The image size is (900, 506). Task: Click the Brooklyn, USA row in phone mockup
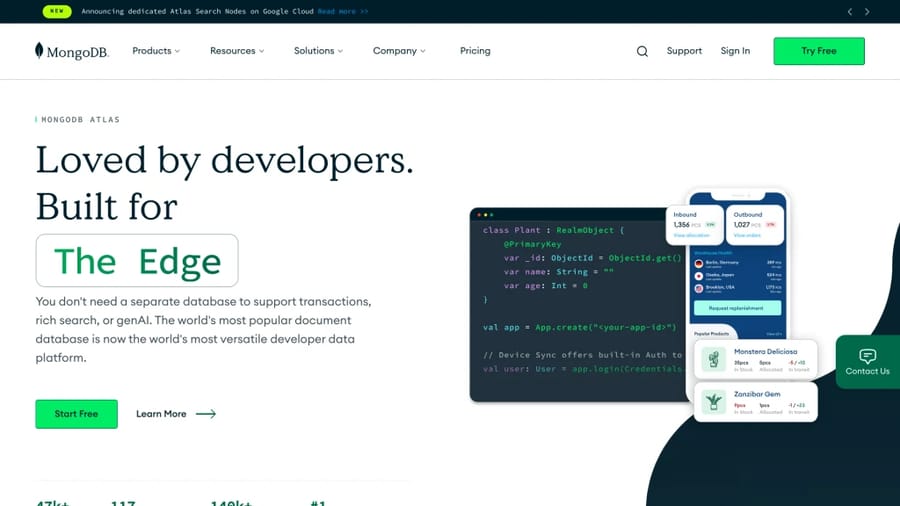[738, 288]
